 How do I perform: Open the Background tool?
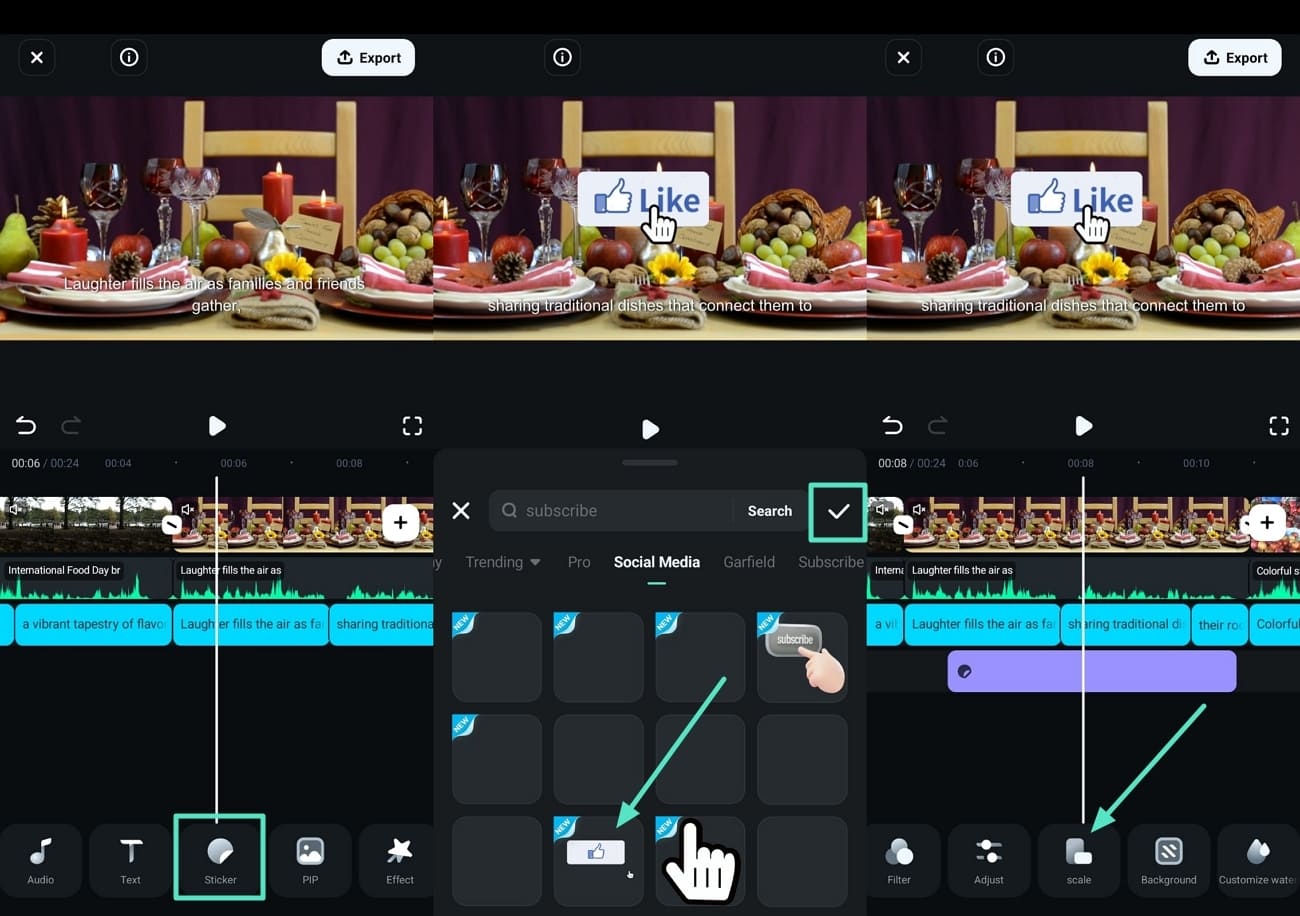1168,861
